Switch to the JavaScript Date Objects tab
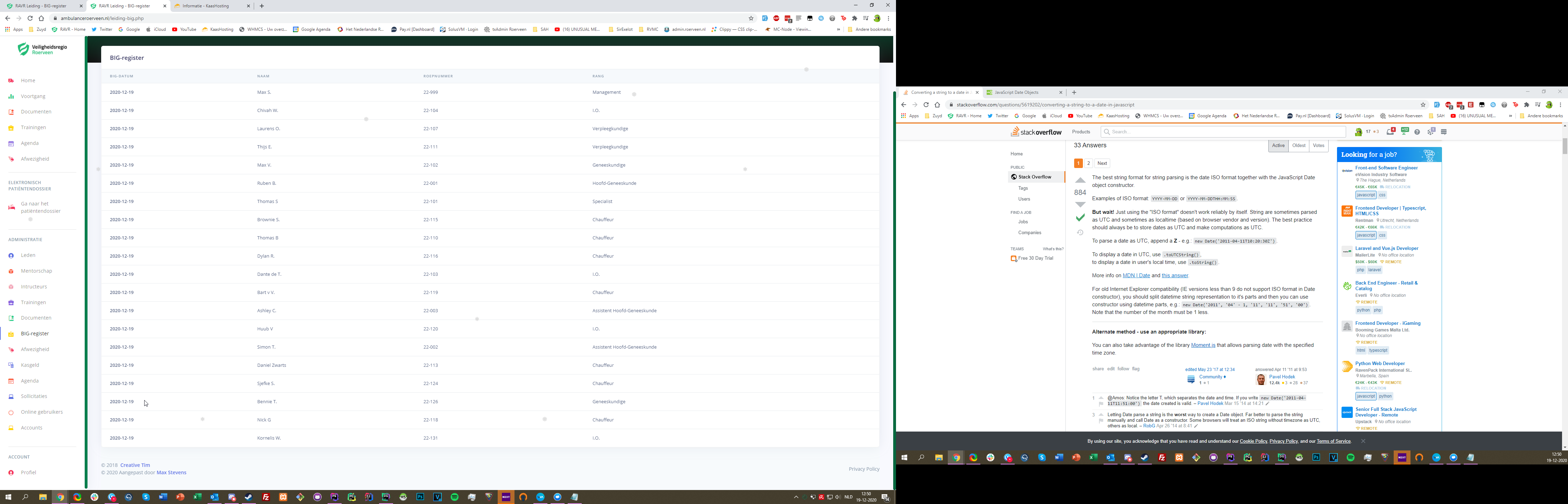 [x=1016, y=92]
